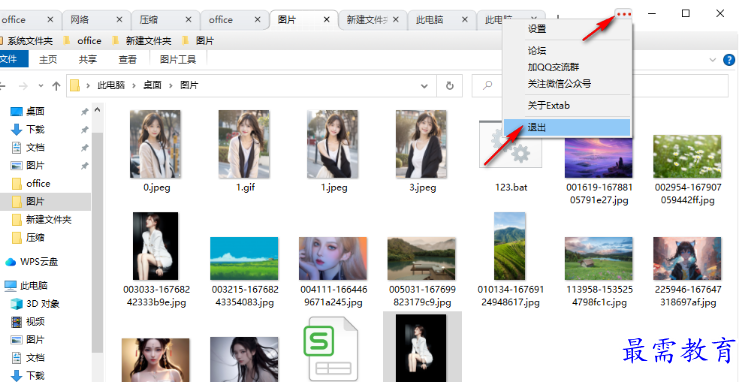
Task: Close the 图片 tab
Action: tap(326, 20)
